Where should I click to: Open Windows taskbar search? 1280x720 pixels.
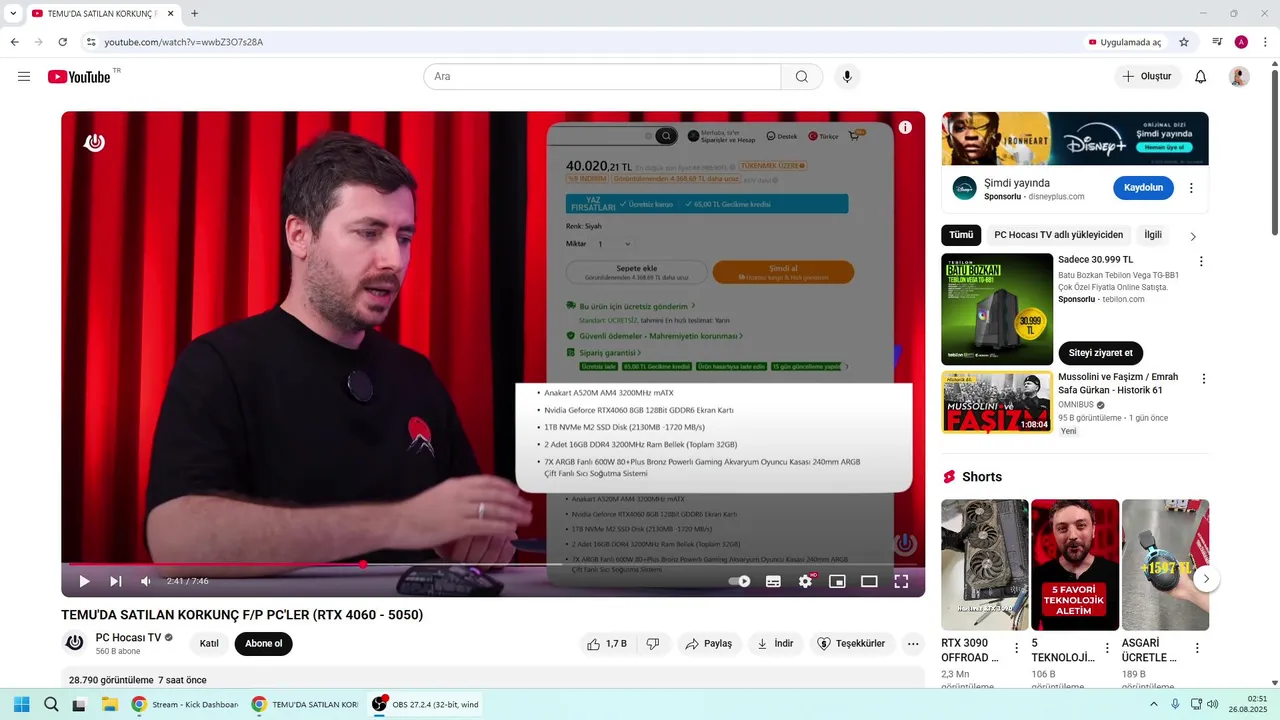tap(51, 704)
